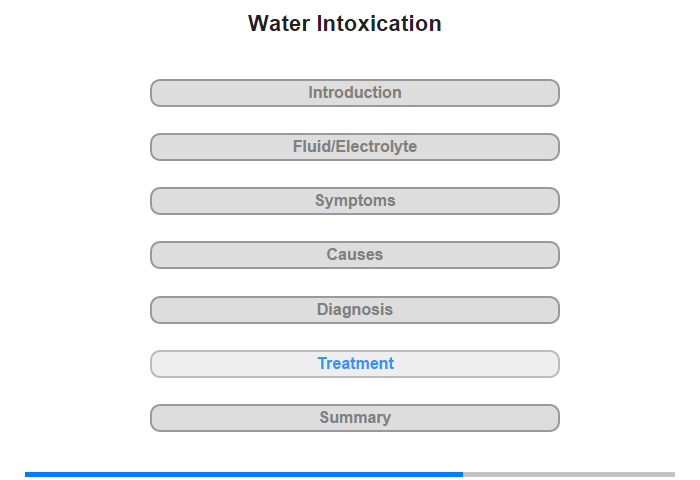View the Symptoms topic

click(355, 201)
